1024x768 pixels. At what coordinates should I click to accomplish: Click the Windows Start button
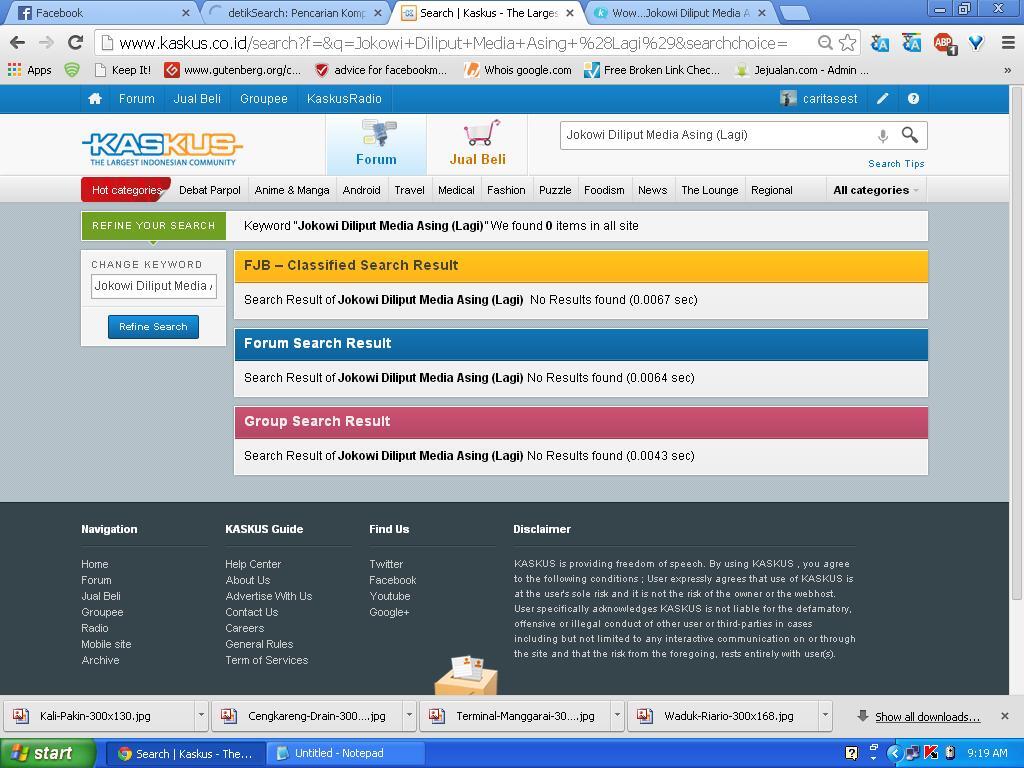coord(48,753)
